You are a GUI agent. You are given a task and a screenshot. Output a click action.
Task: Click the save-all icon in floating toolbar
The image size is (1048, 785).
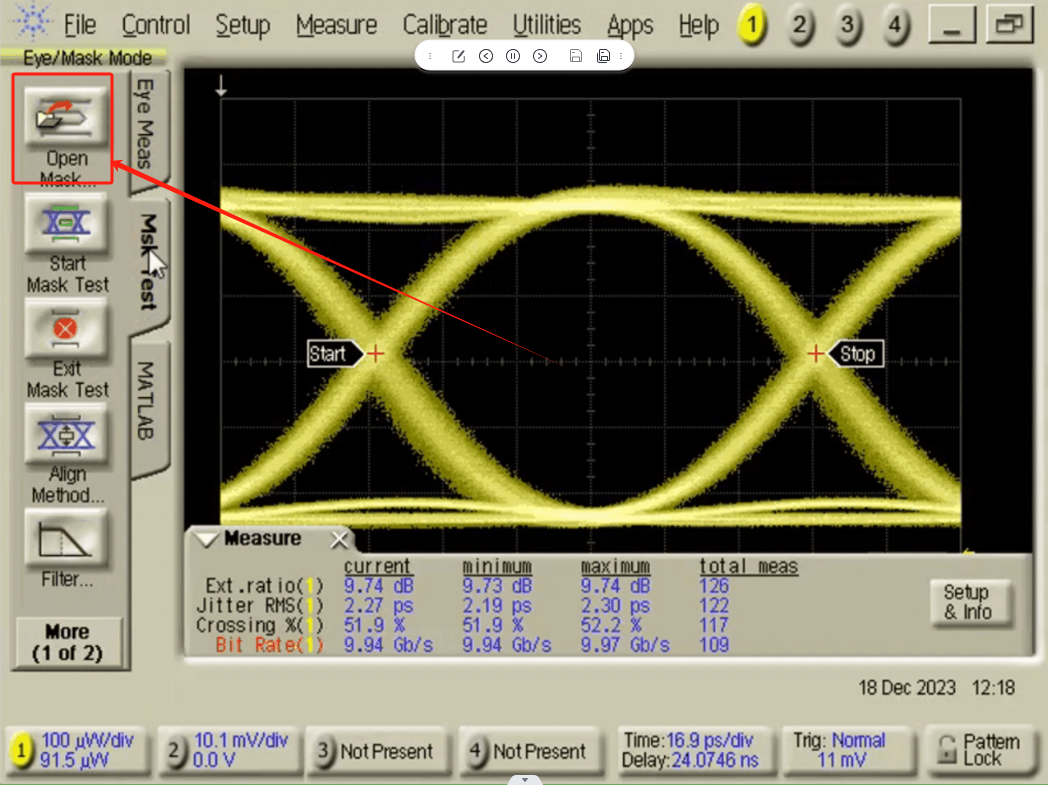(603, 56)
